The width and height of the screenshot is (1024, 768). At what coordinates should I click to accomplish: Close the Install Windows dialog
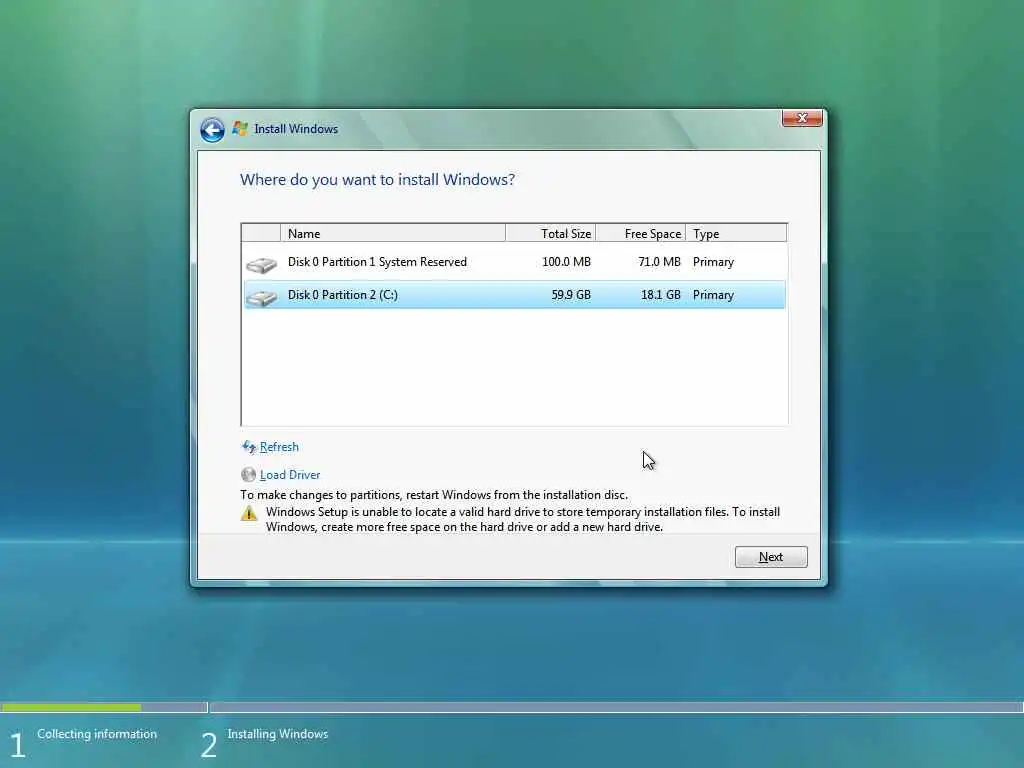pyautogui.click(x=802, y=118)
